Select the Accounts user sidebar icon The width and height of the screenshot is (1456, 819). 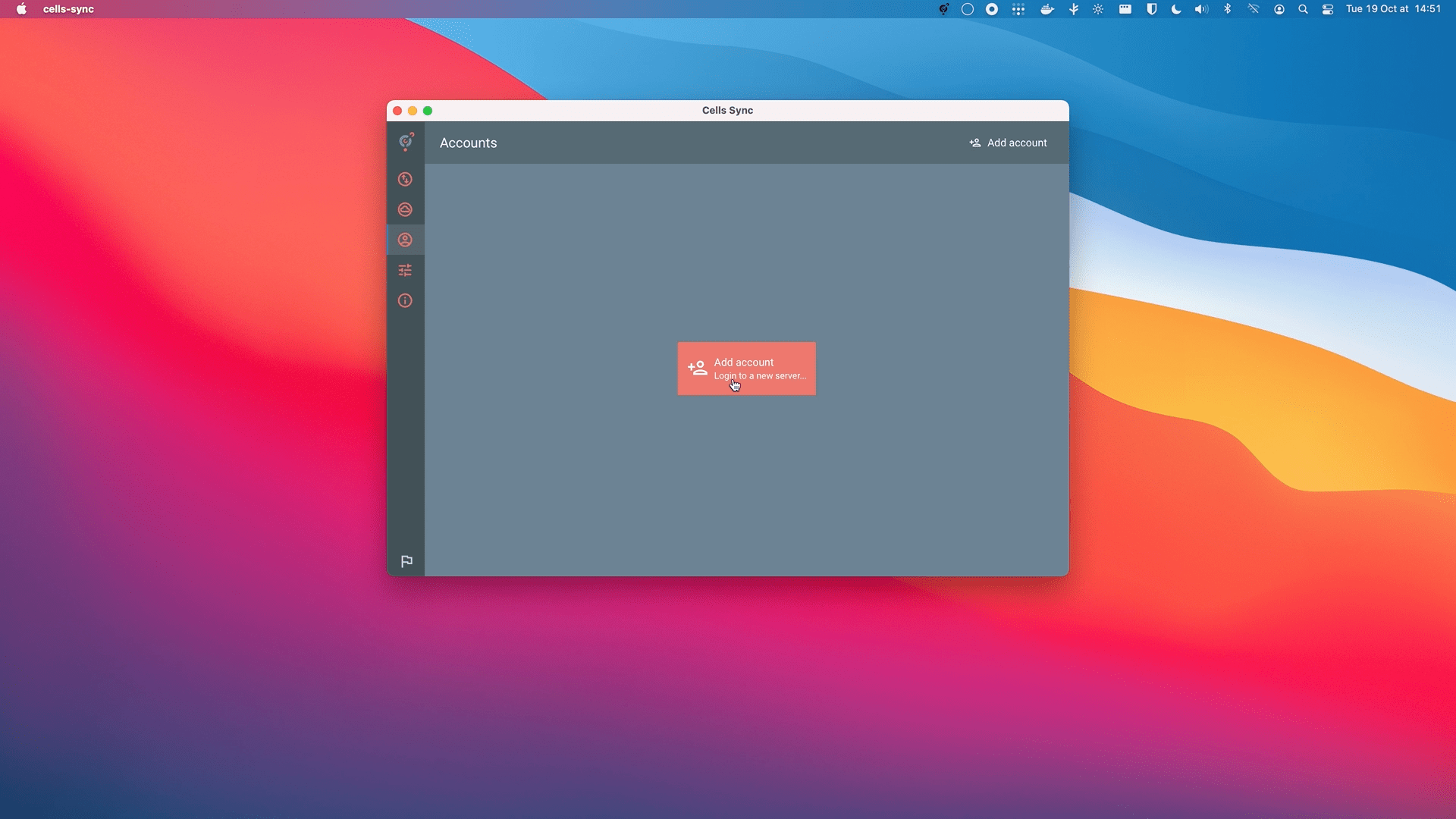pyautogui.click(x=405, y=240)
